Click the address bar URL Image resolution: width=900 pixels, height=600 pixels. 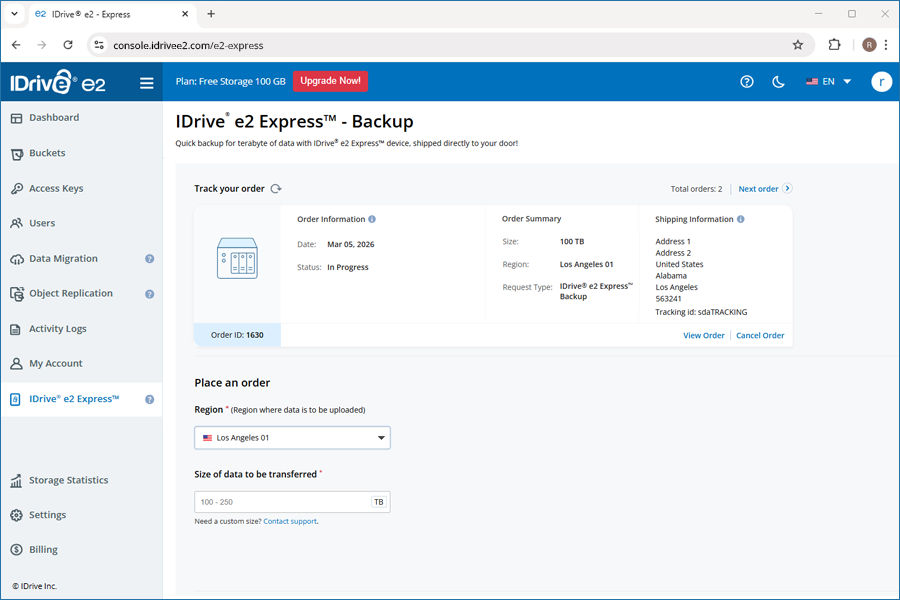click(x=188, y=45)
